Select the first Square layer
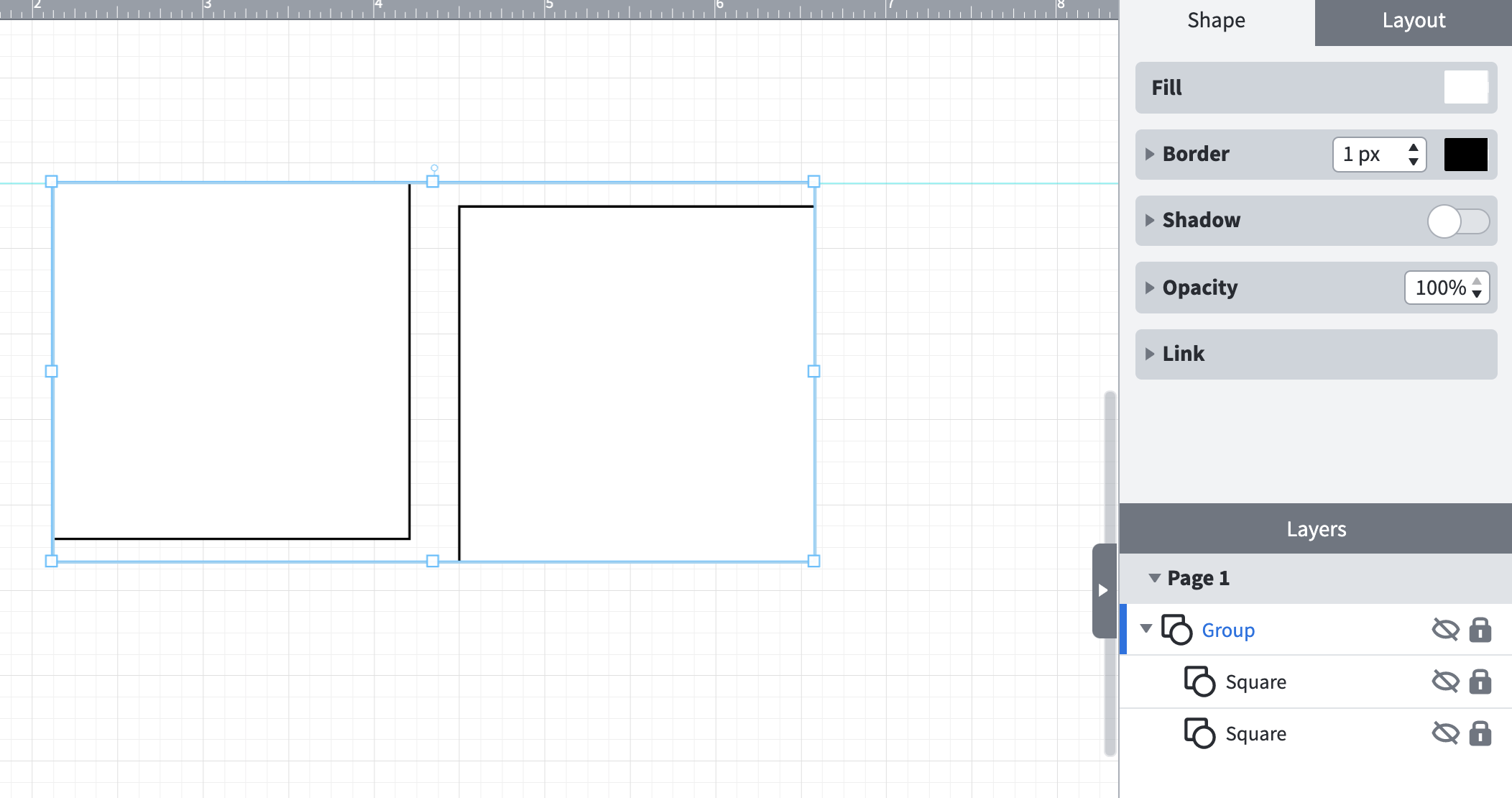Image resolution: width=1512 pixels, height=798 pixels. point(1255,682)
